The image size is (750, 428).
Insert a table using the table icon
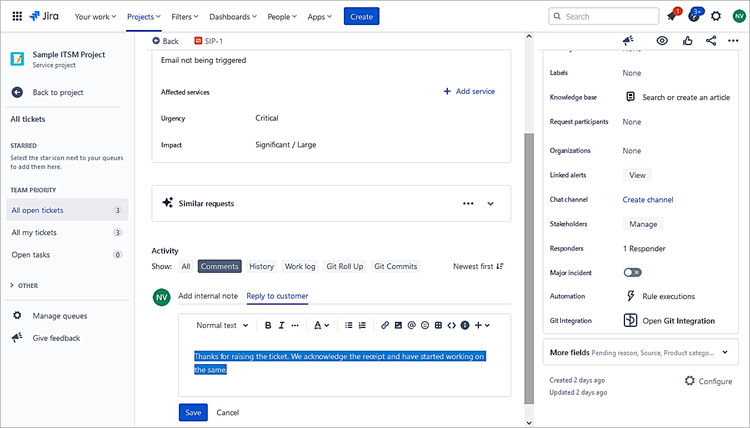pos(438,325)
